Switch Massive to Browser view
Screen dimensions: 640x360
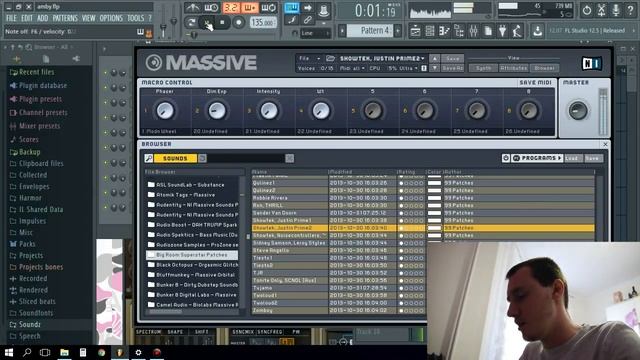click(544, 68)
